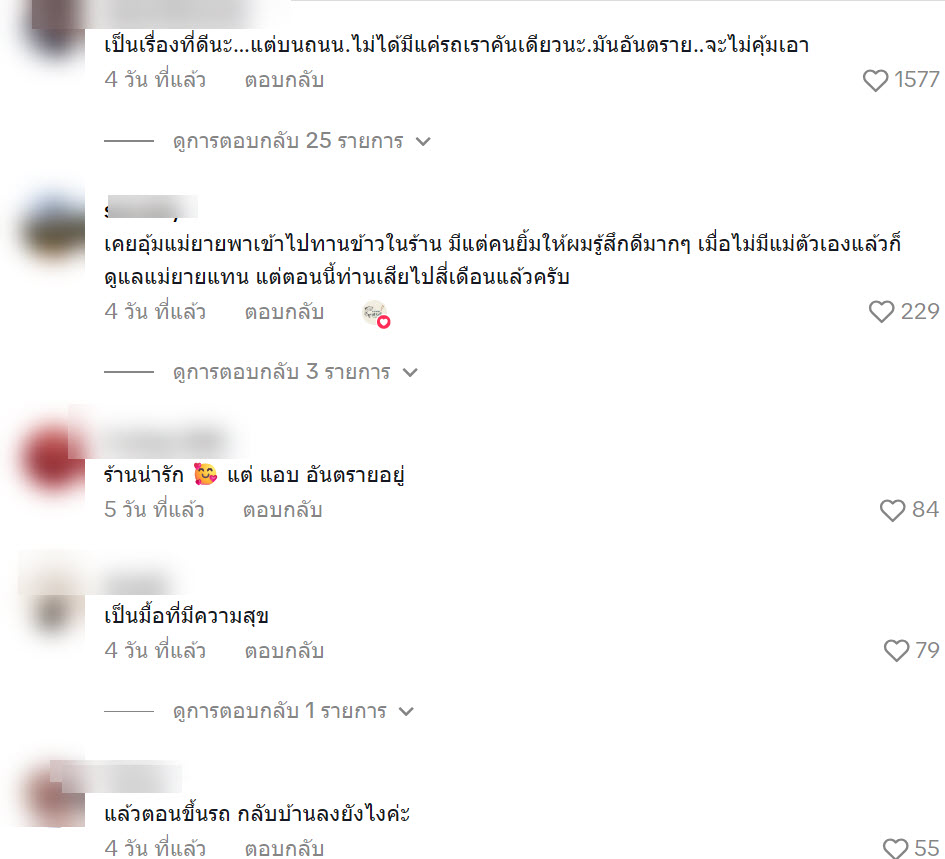The height and width of the screenshot is (859, 945).
Task: Reply to the mother-in-law comment
Action: click(284, 312)
